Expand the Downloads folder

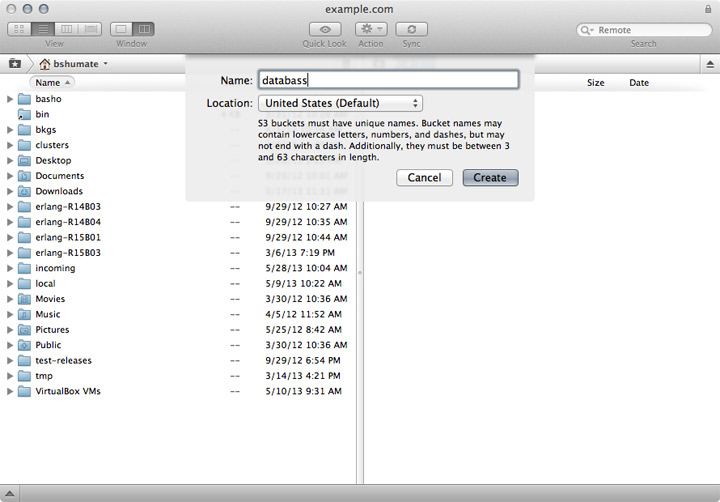click(10, 191)
